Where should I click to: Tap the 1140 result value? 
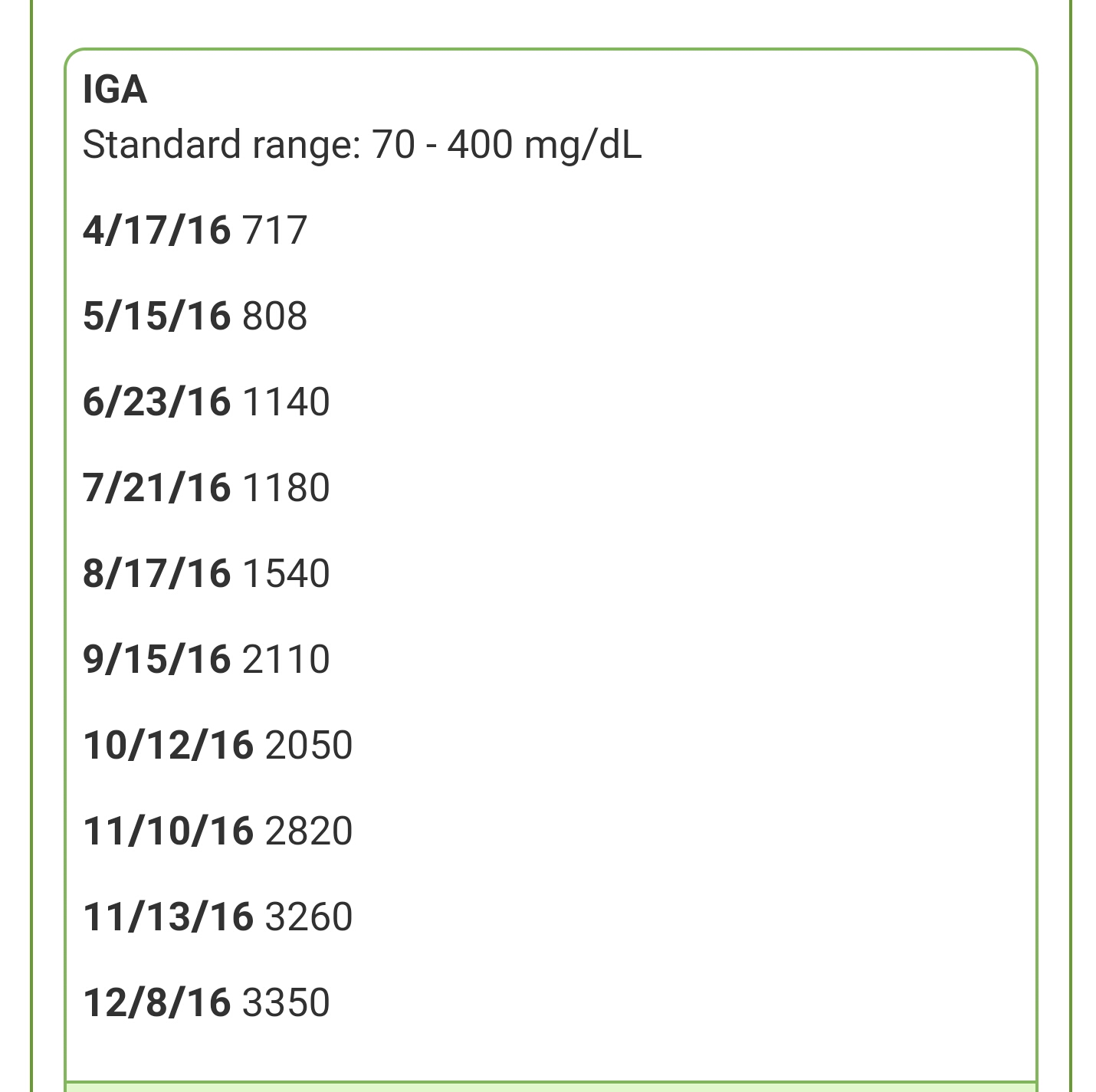point(286,402)
